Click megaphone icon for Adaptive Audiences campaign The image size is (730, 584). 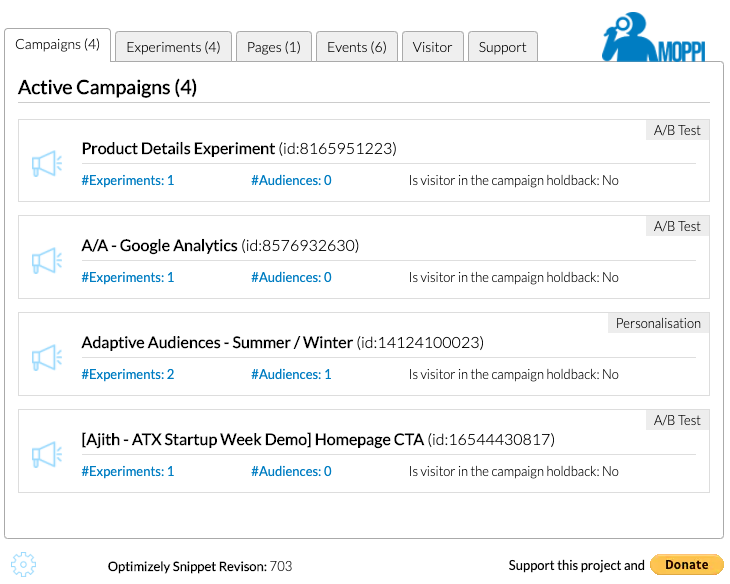47,357
